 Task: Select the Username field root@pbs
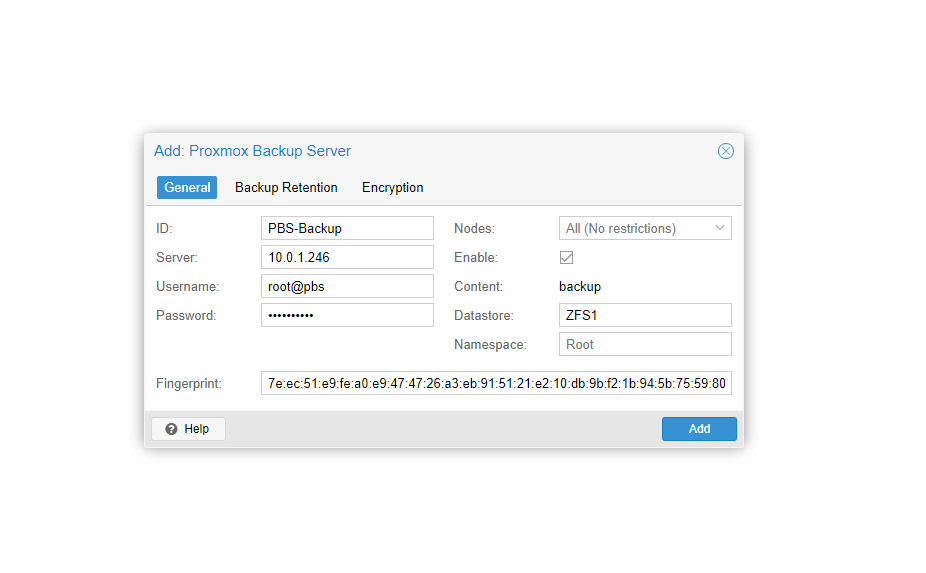point(346,287)
